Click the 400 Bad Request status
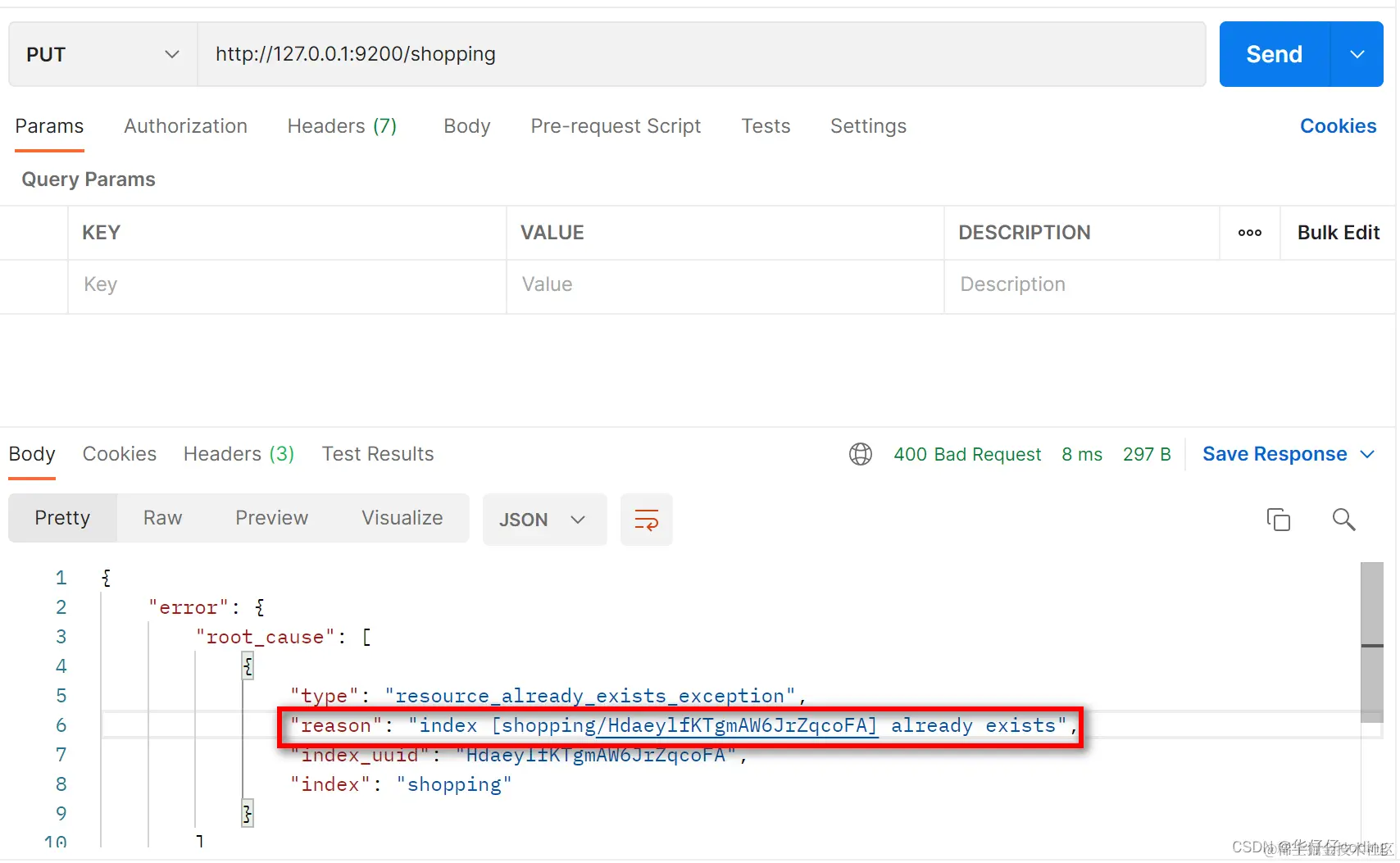 point(967,454)
